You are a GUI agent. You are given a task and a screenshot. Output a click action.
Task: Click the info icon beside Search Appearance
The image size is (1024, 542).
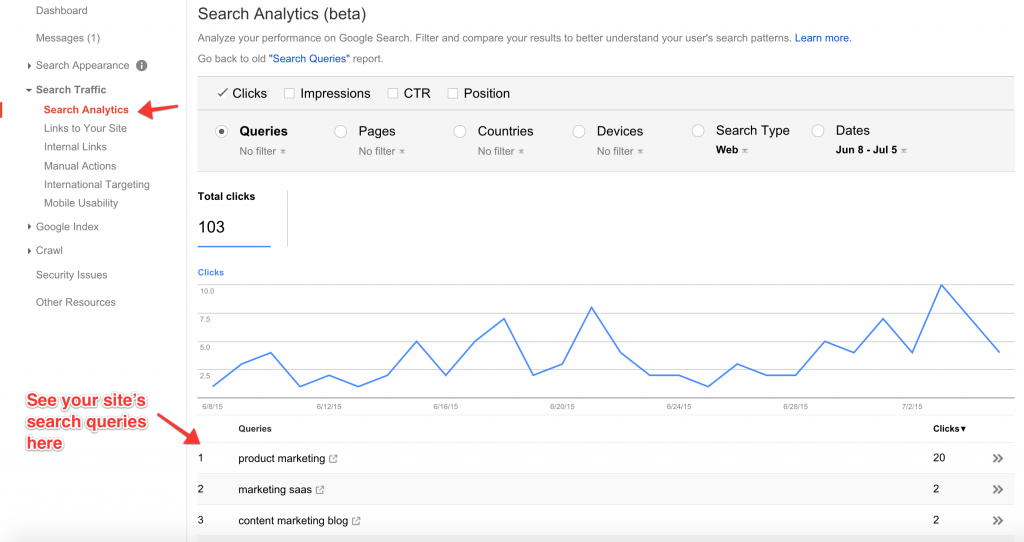click(x=142, y=65)
